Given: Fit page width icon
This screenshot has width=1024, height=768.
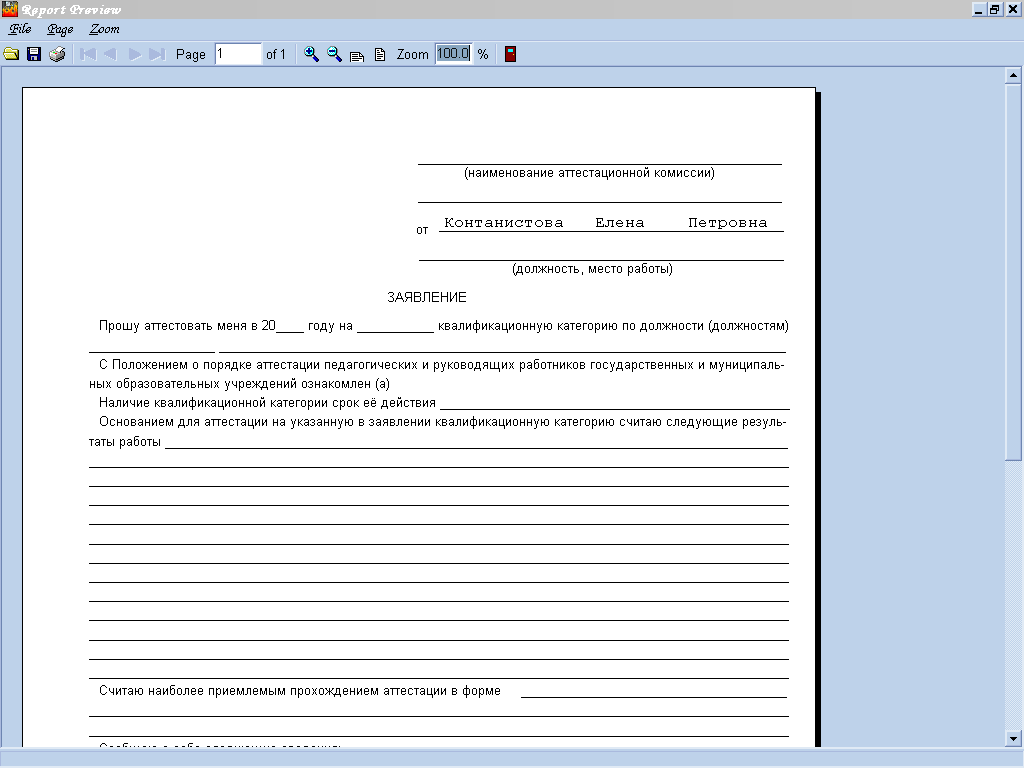Looking at the screenshot, I should pyautogui.click(x=357, y=56).
